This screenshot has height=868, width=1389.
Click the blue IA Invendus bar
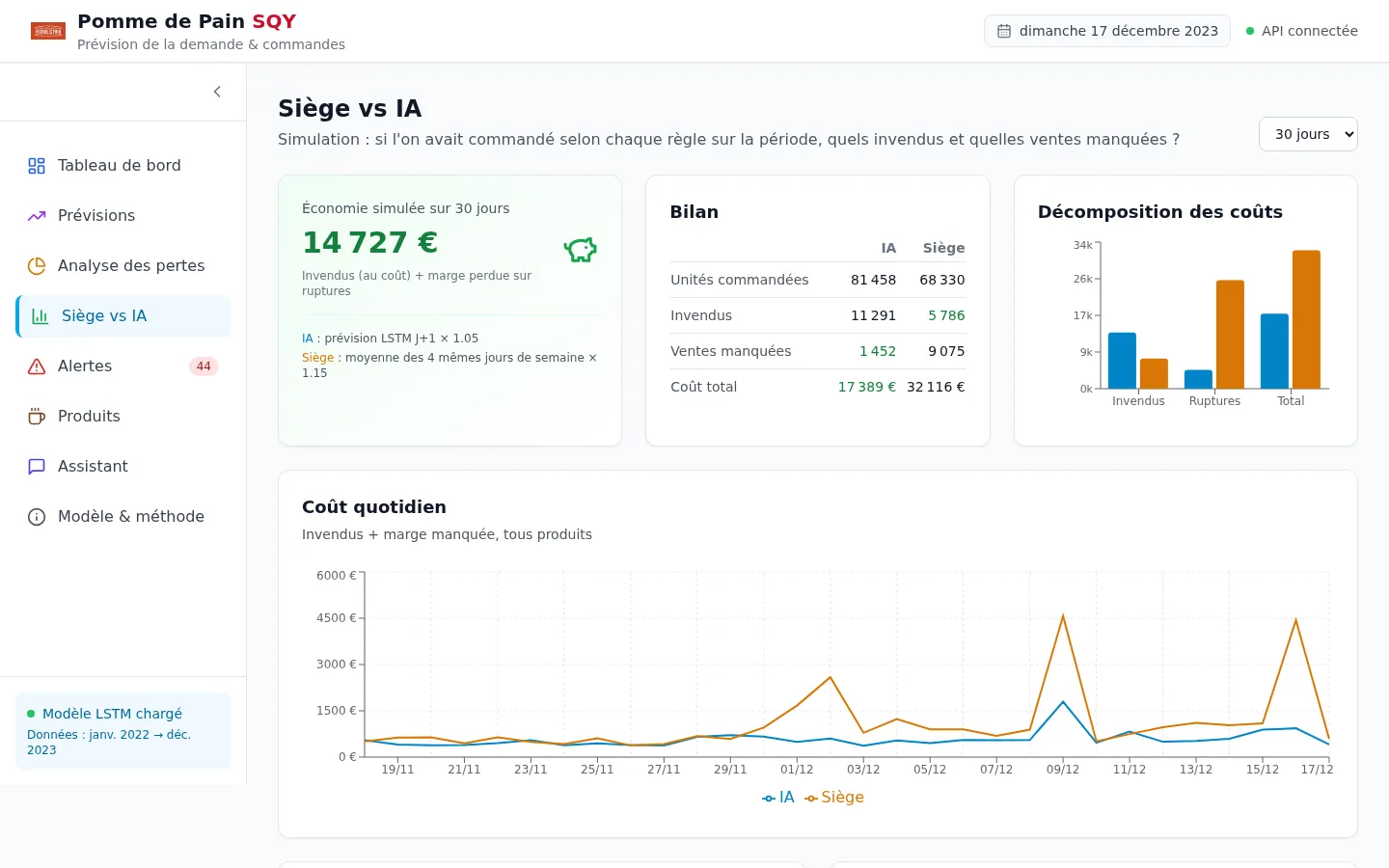click(x=1122, y=361)
